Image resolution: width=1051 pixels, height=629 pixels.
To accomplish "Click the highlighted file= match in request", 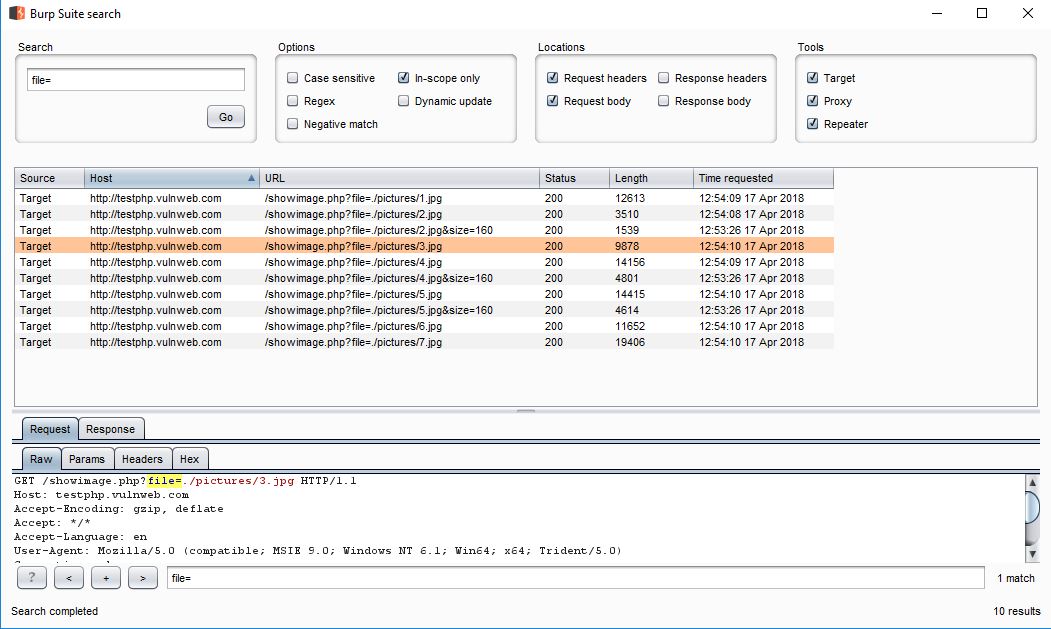I will point(165,481).
